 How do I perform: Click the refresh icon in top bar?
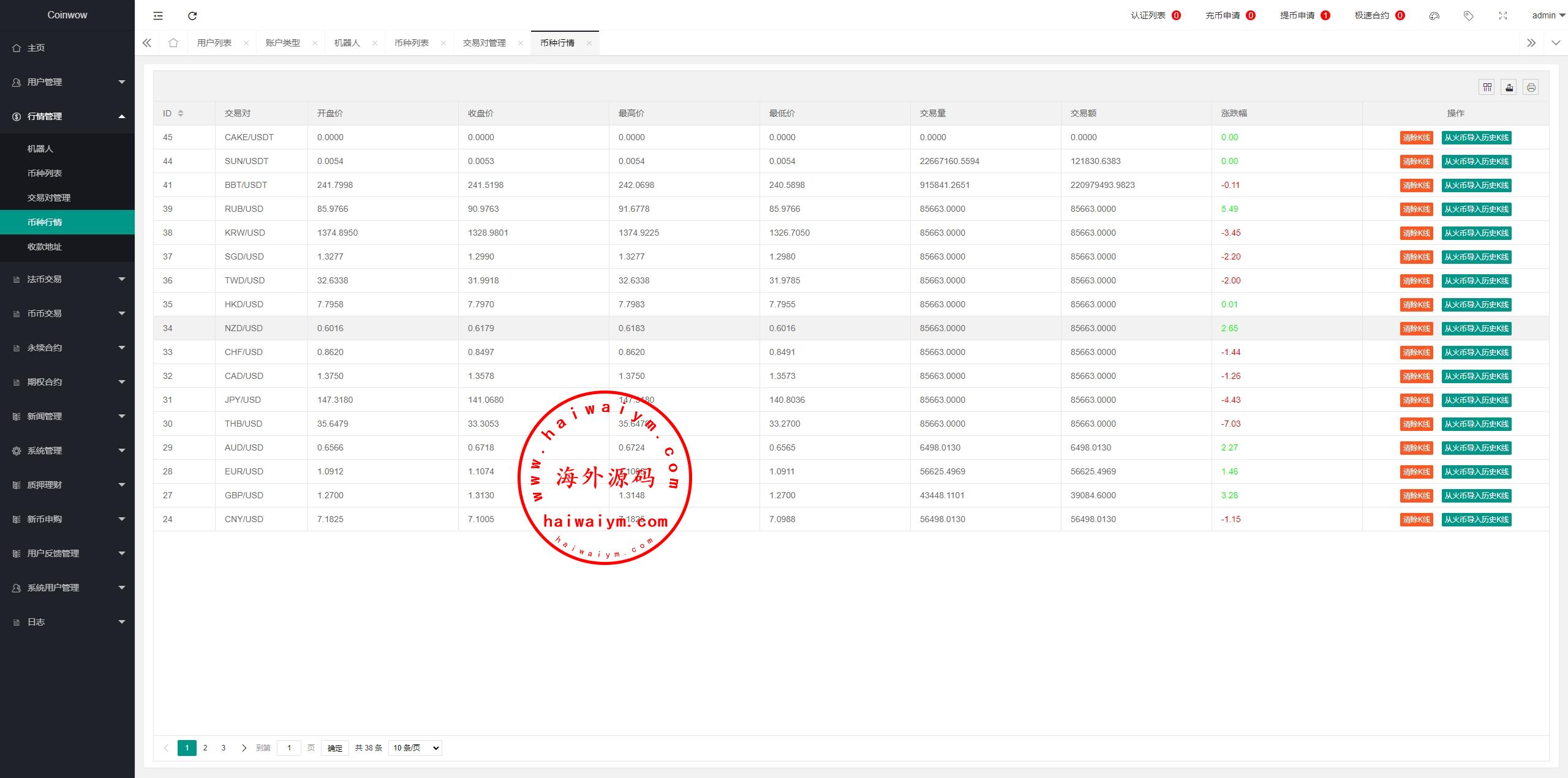[x=192, y=16]
